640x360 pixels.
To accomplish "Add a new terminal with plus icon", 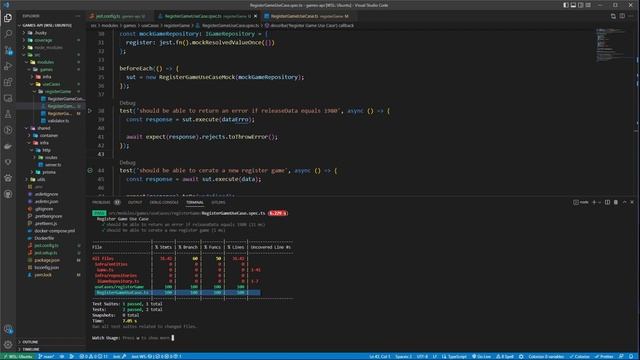I will pyautogui.click(x=594, y=202).
